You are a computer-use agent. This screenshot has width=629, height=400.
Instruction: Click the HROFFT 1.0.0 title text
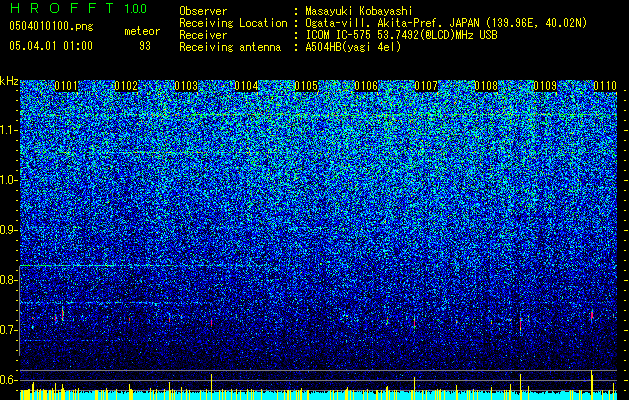(78, 8)
